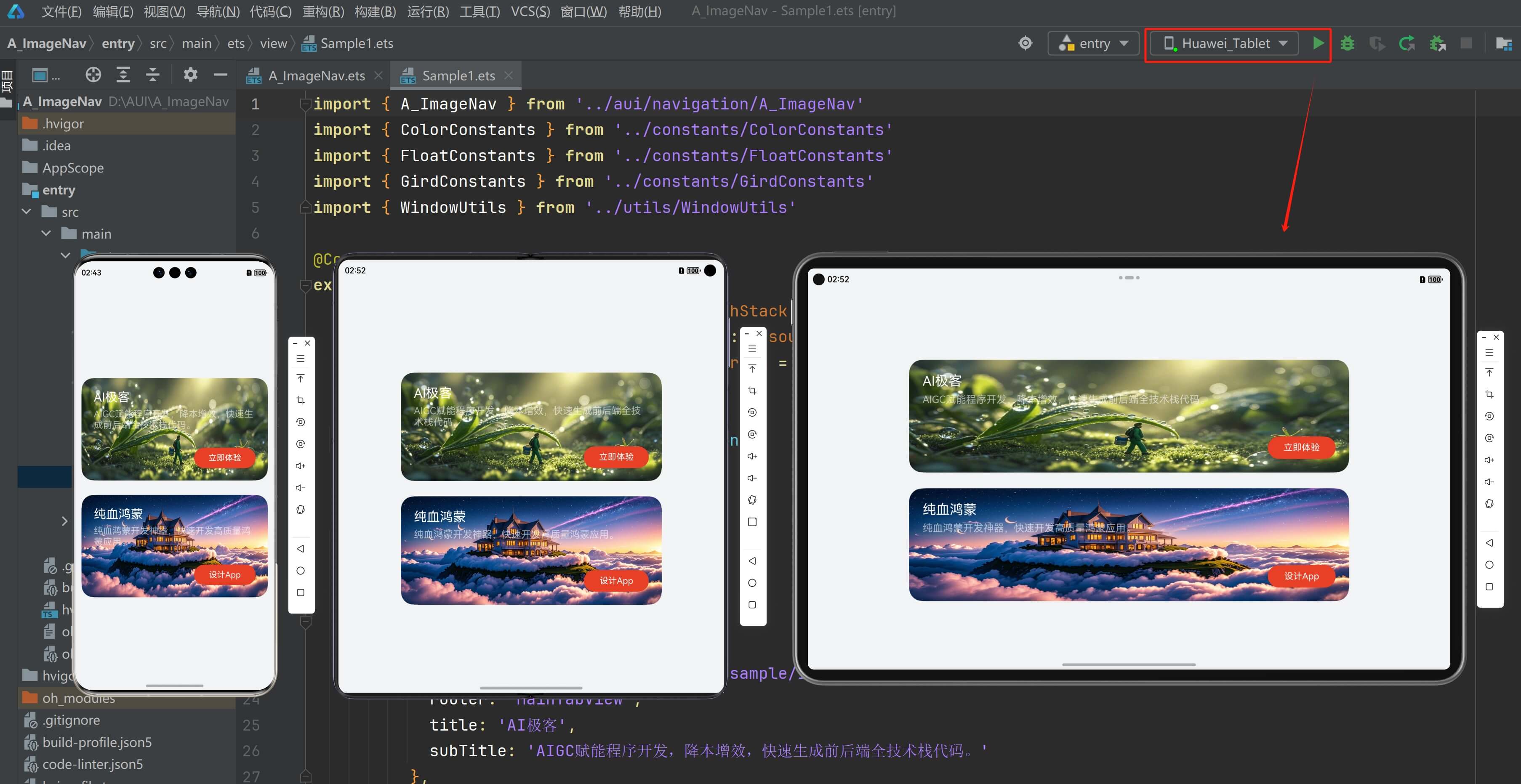Screen dimensions: 1521x784
Task: Open project panel settings gear
Action: tap(190, 74)
